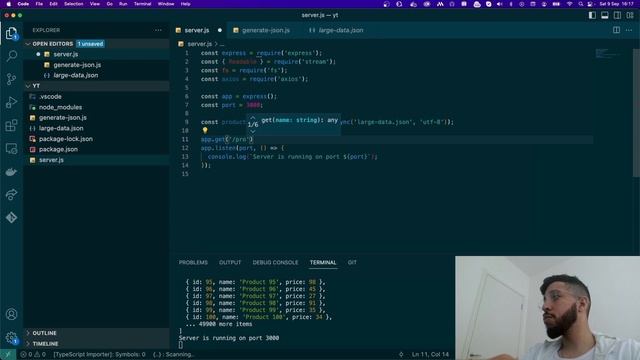This screenshot has width=640, height=360.
Task: Open Customize Layout icon
Action: click(630, 15)
